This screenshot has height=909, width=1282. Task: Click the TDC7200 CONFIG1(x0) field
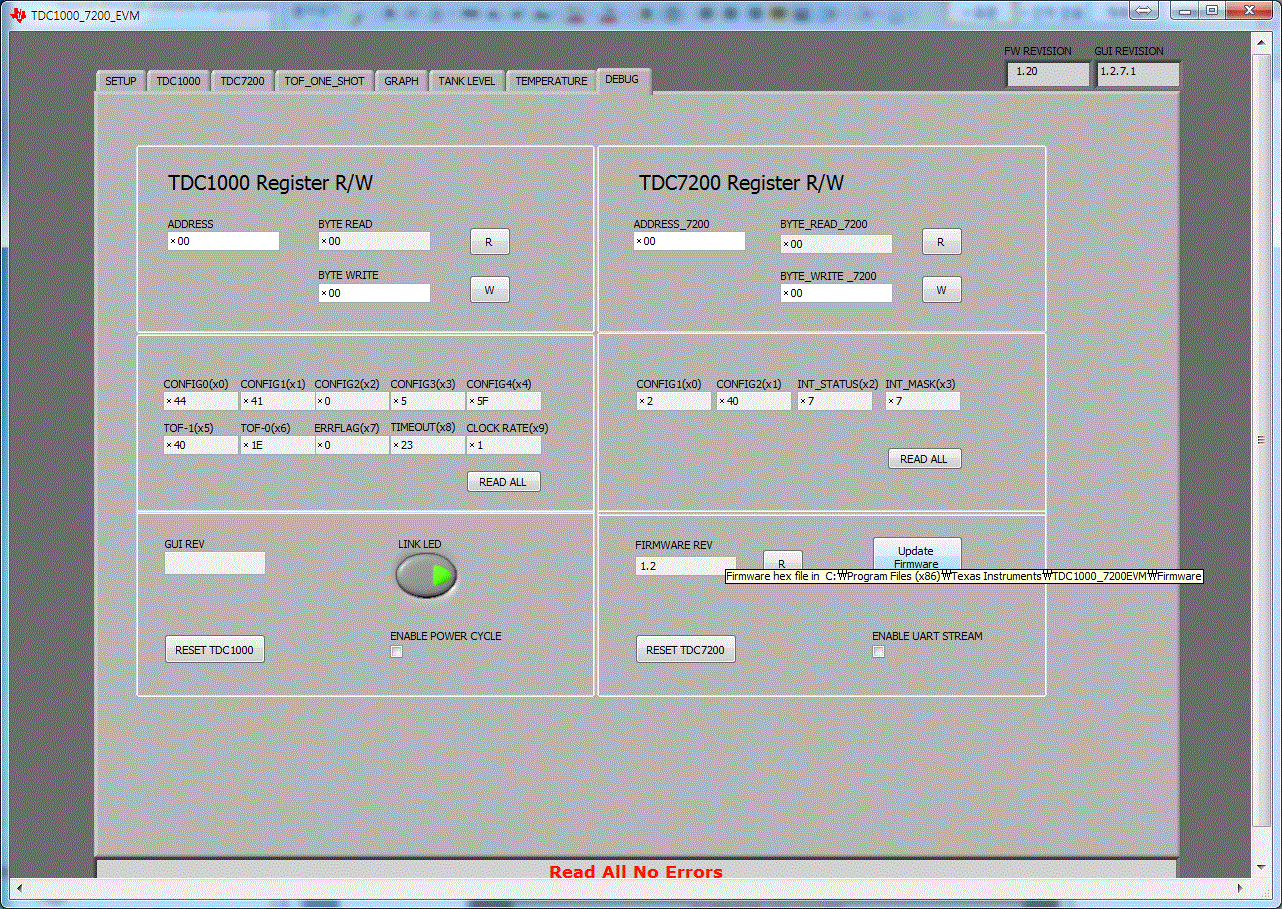(x=673, y=401)
